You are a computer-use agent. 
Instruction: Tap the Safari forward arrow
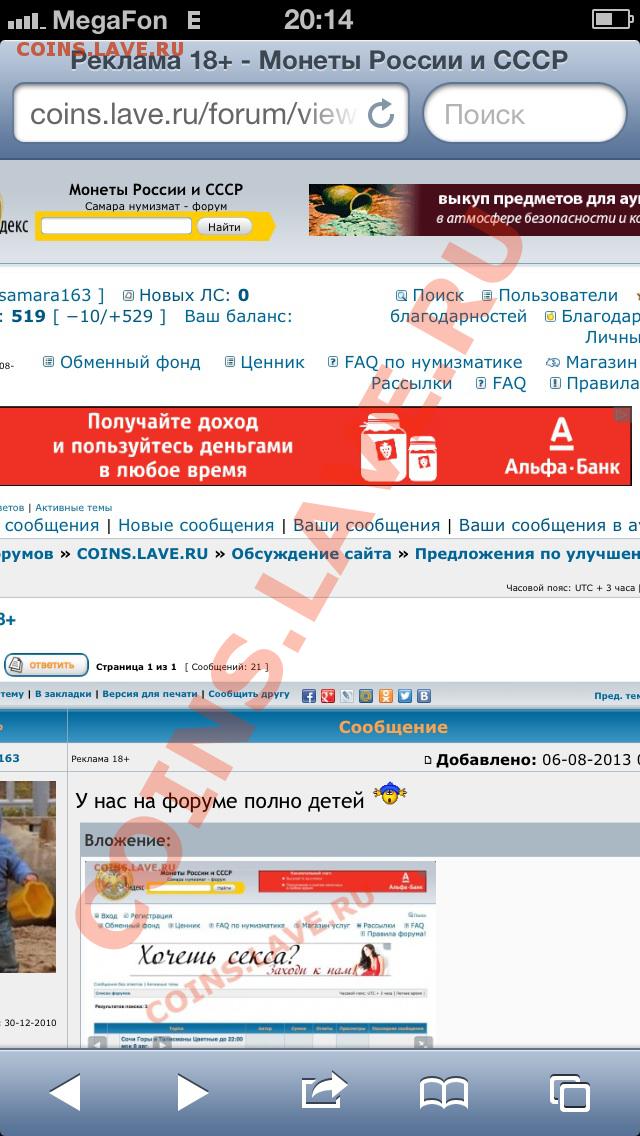(x=192, y=1093)
